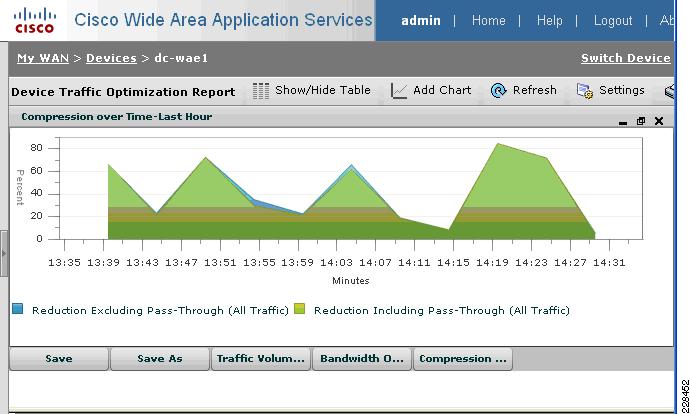
Task: Click the Add Chart icon
Action: [399, 91]
